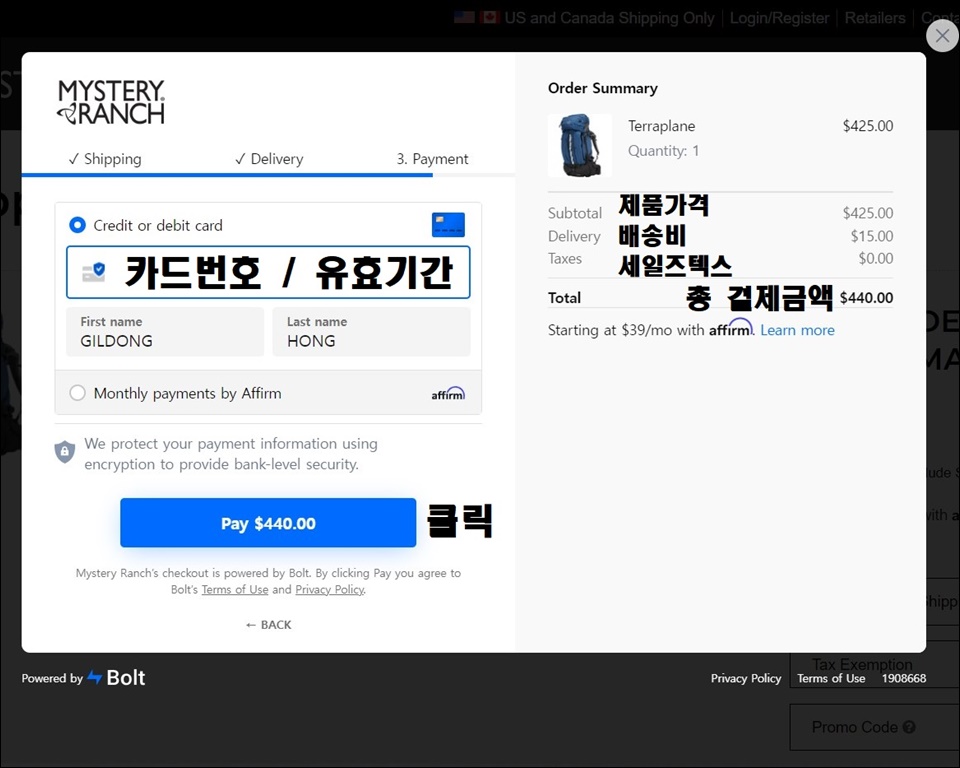
Task: Click the Taxes amount $0.00
Action: pos(876,258)
